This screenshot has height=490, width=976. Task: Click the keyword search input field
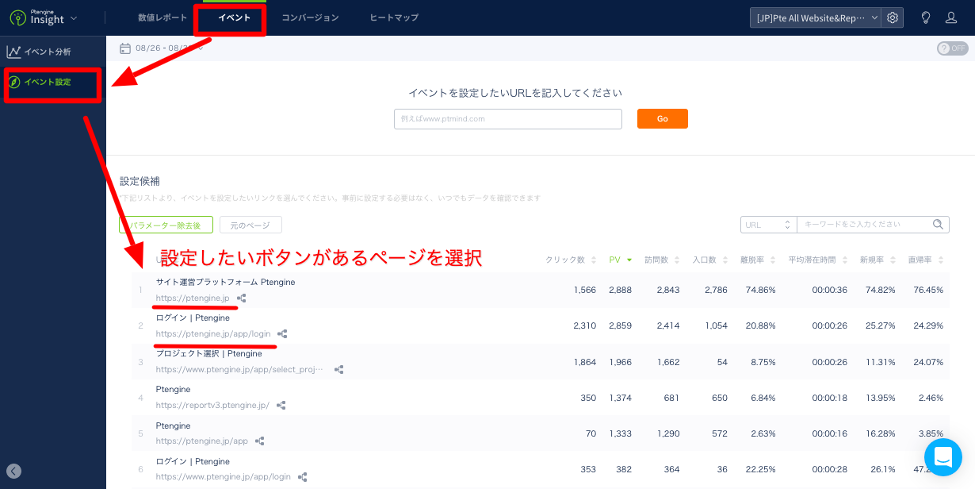click(863, 225)
